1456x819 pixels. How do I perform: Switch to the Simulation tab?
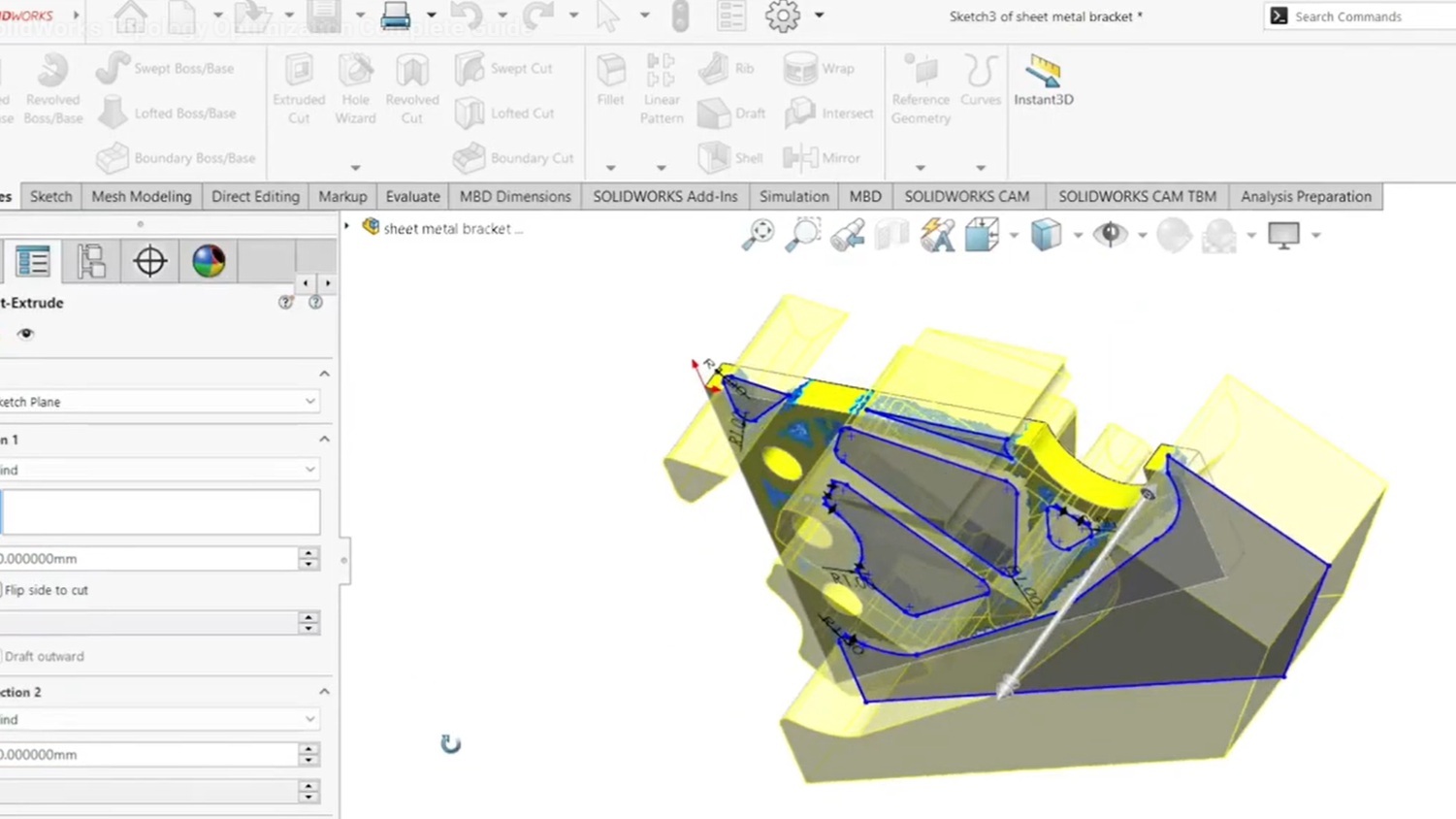793,196
